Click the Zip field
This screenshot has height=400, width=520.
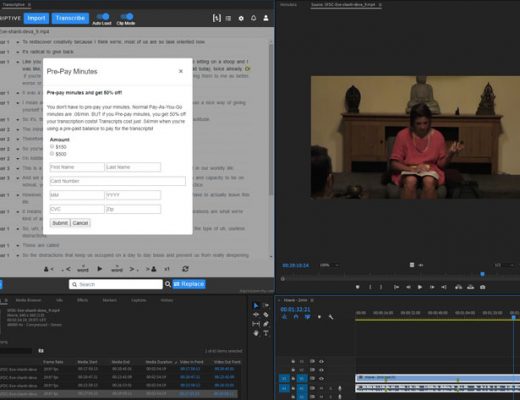pos(133,209)
